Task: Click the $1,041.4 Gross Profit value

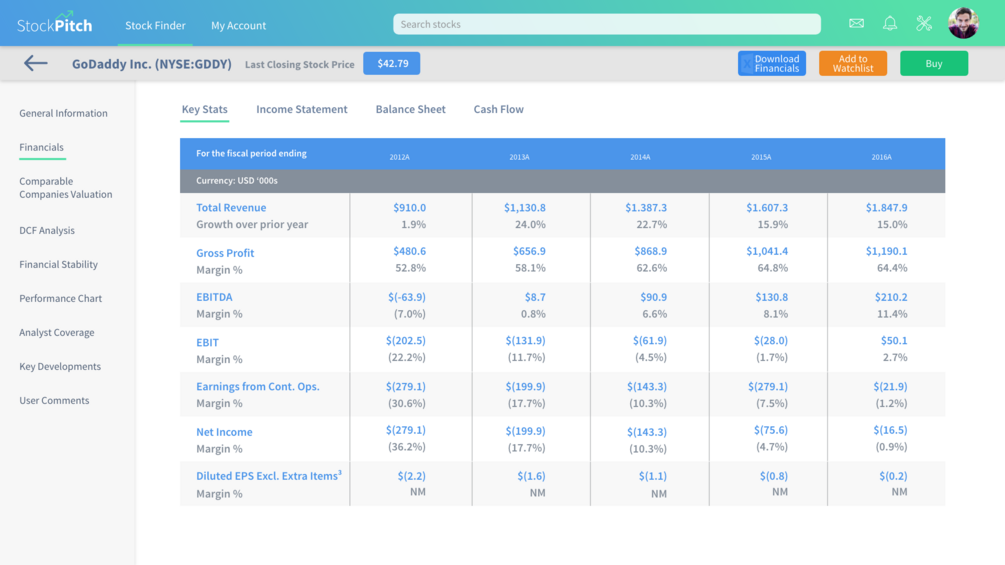Action: (767, 251)
